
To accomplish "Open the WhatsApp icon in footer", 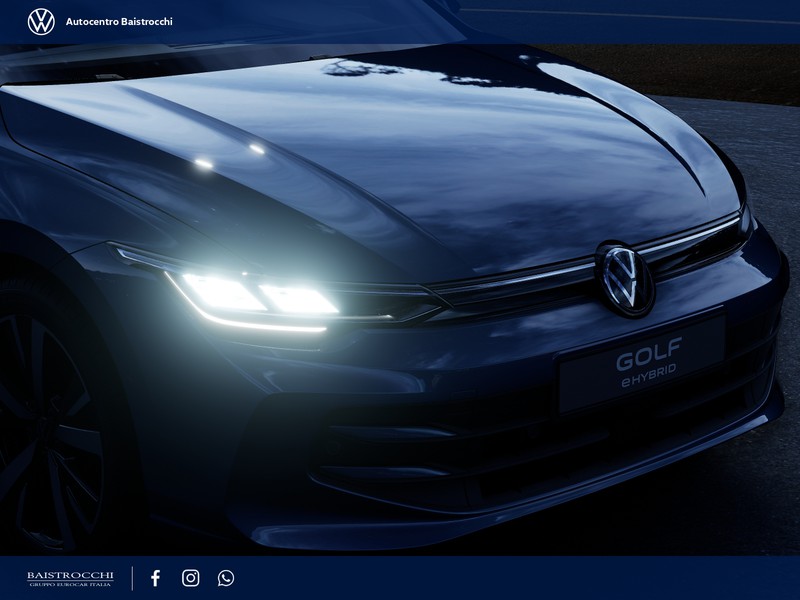I will [226, 578].
